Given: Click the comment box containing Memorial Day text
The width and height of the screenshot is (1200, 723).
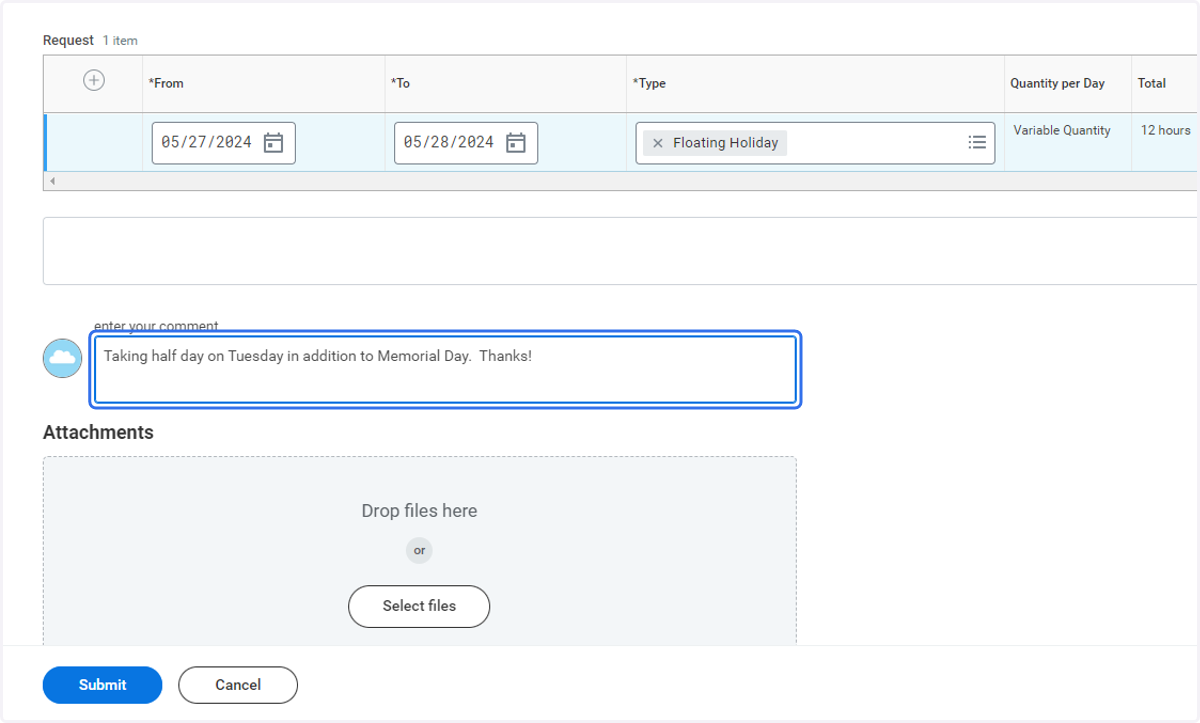Looking at the screenshot, I should point(445,370).
